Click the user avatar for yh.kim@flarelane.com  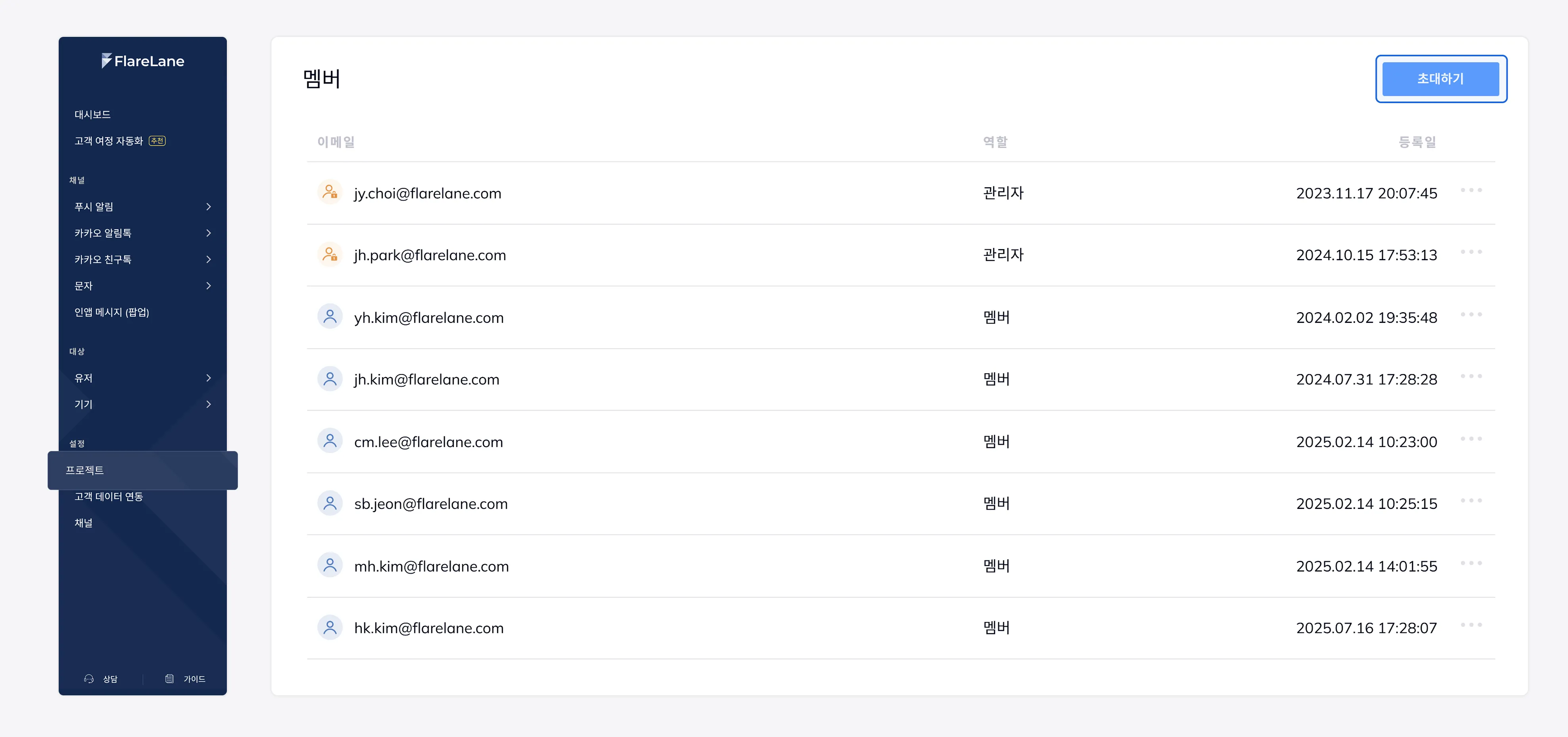[x=330, y=317]
